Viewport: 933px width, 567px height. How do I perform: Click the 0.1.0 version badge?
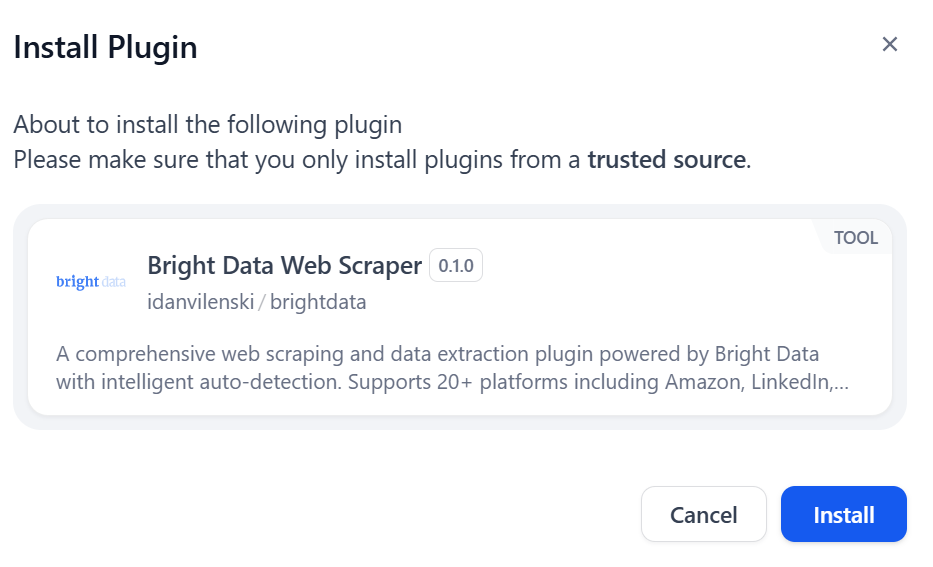(x=456, y=266)
